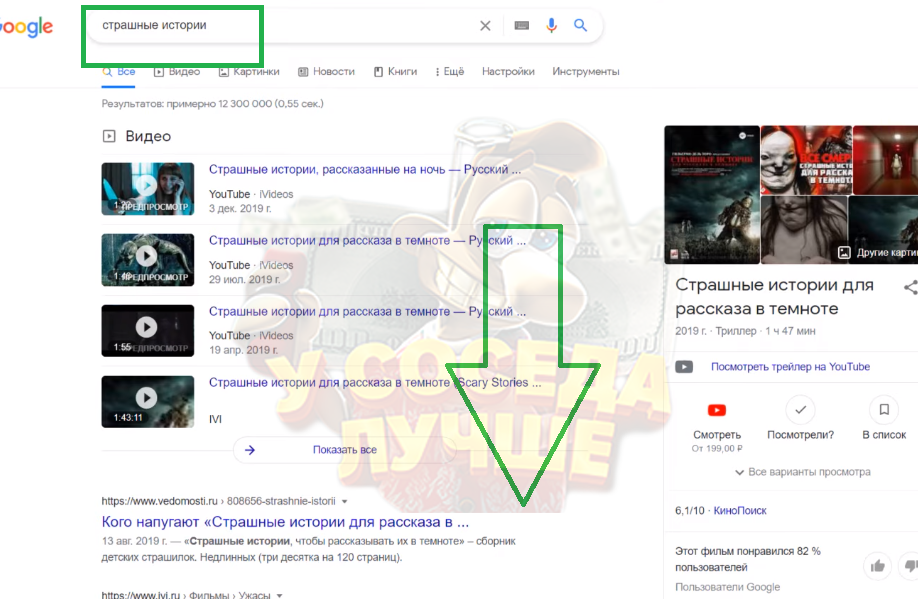Toggle the 'Посмотрели?' watched checkmark
Screen dimensions: 918x599
click(800, 409)
